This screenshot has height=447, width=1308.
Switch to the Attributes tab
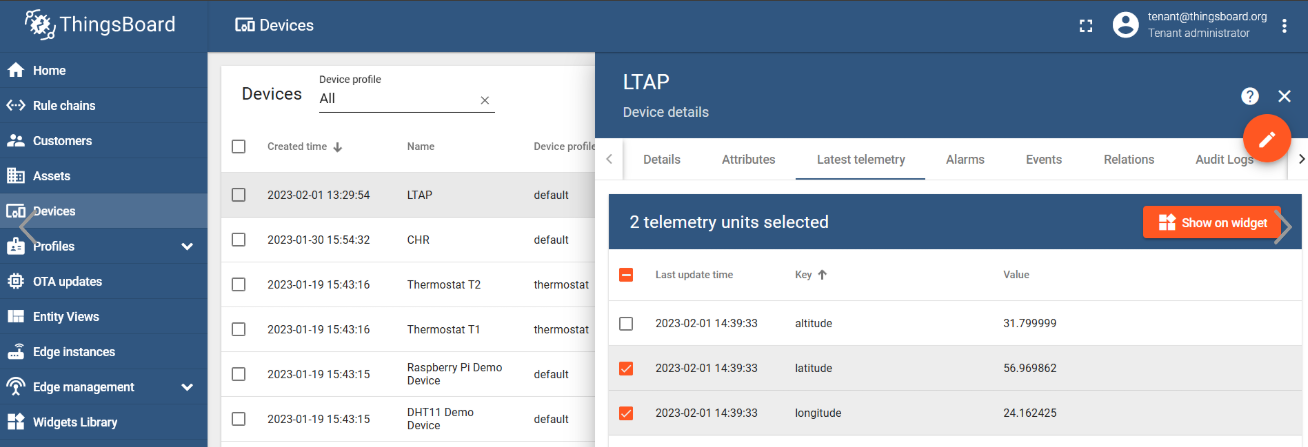tap(748, 160)
